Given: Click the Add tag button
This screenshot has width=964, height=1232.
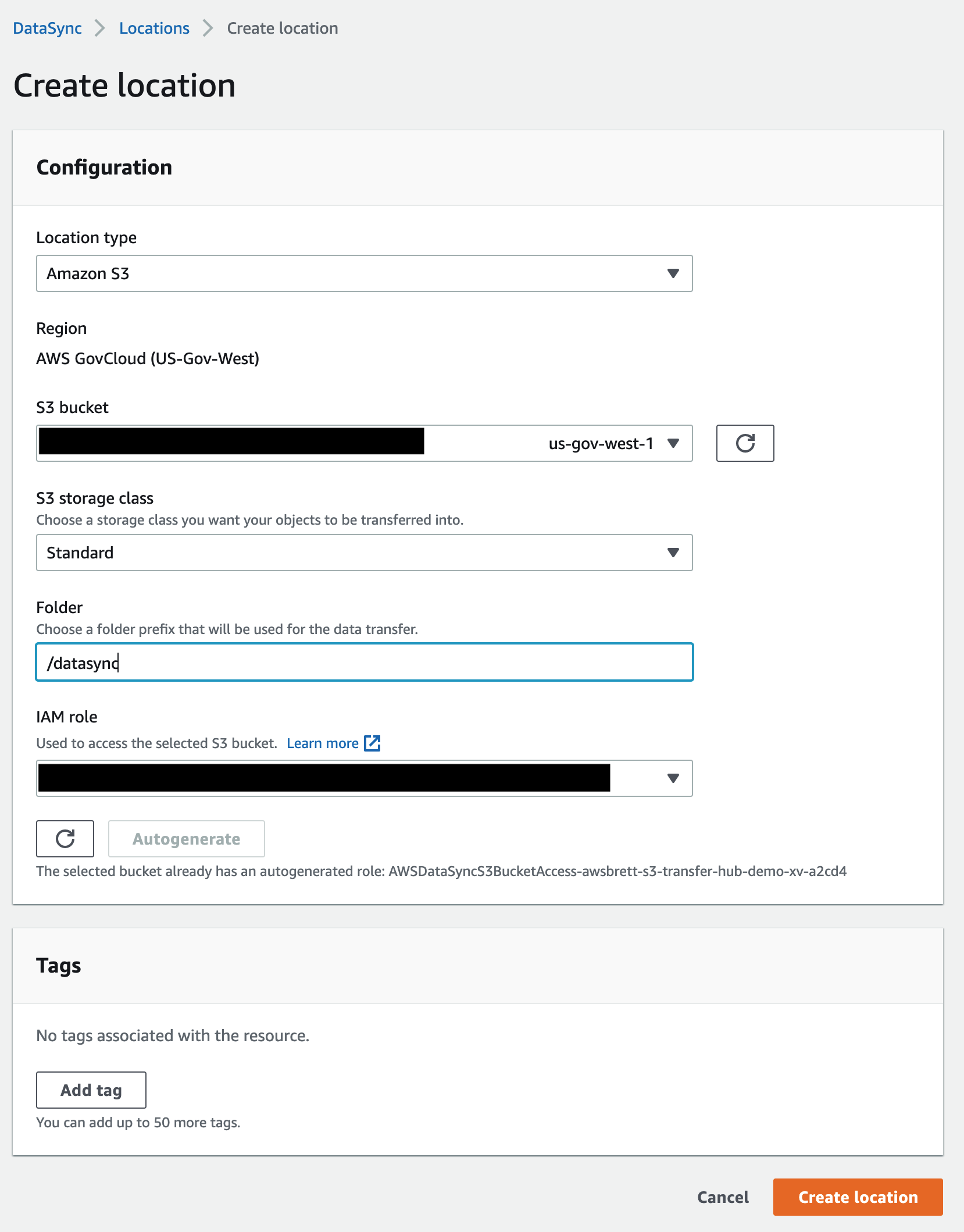Looking at the screenshot, I should (x=91, y=1090).
